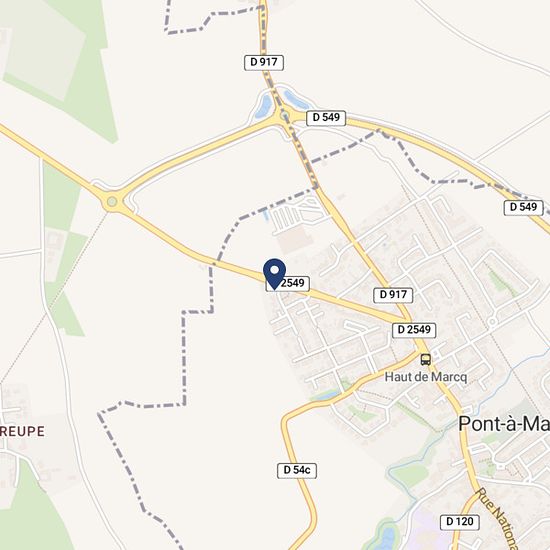
Task: Select the Pont-à-Marcq town name label
Action: click(x=504, y=424)
